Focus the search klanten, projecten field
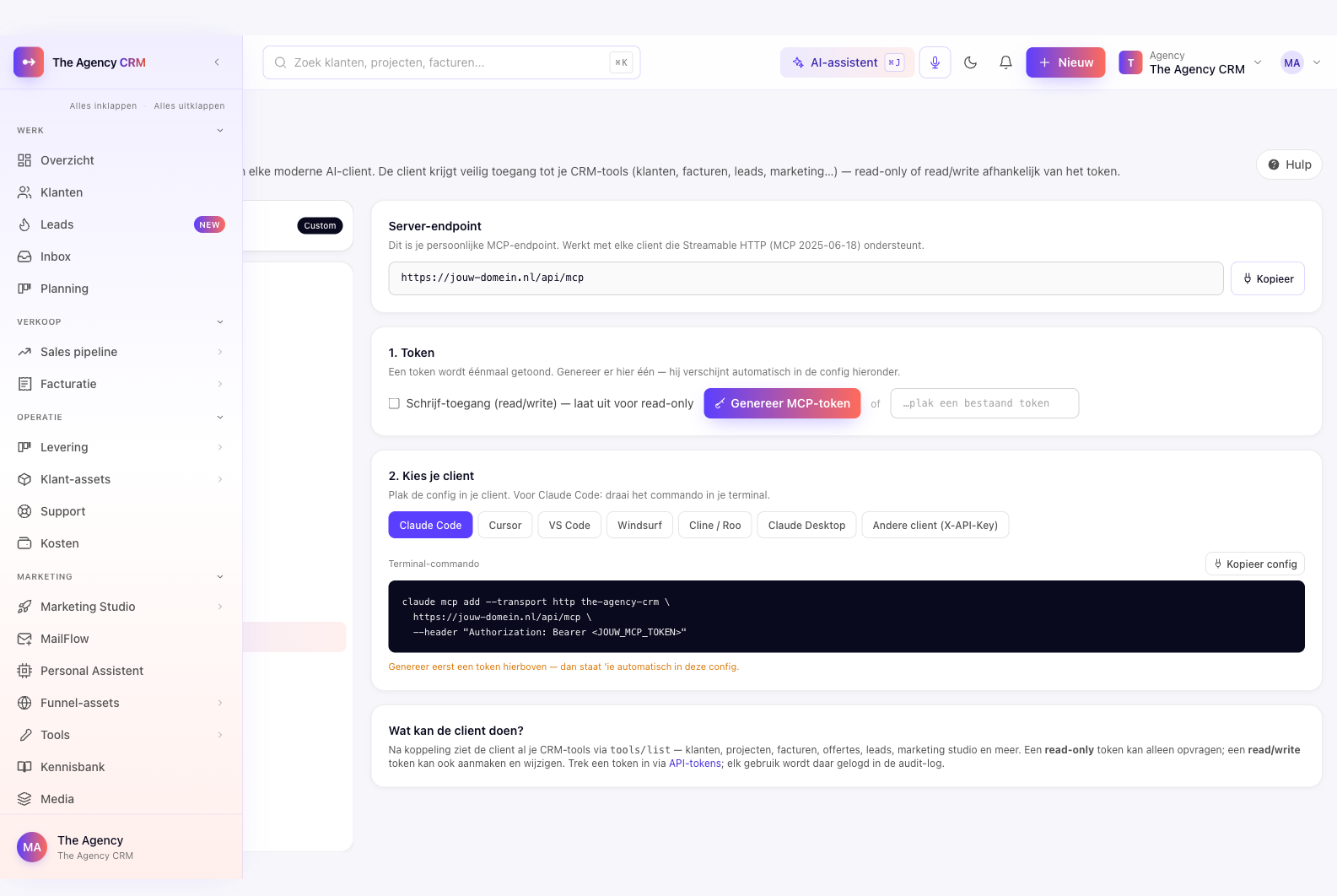Viewport: 1337px width, 896px height. click(x=451, y=62)
